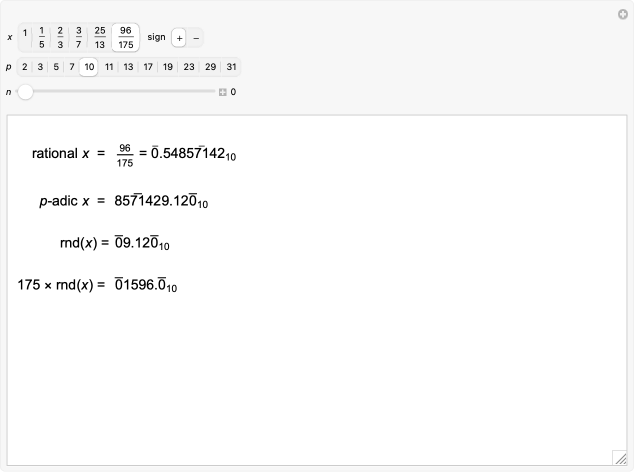This screenshot has height=473, width=634.
Task: Select x value 25/13
Action: coord(99,38)
